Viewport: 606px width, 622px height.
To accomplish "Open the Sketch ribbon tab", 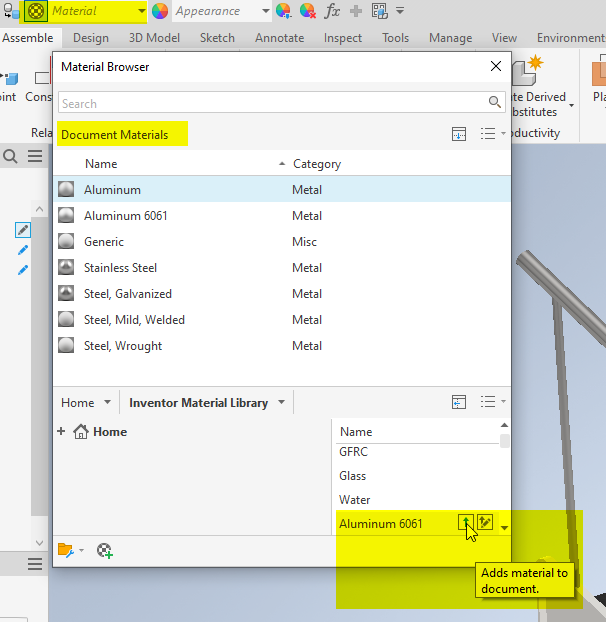I will tap(217, 38).
